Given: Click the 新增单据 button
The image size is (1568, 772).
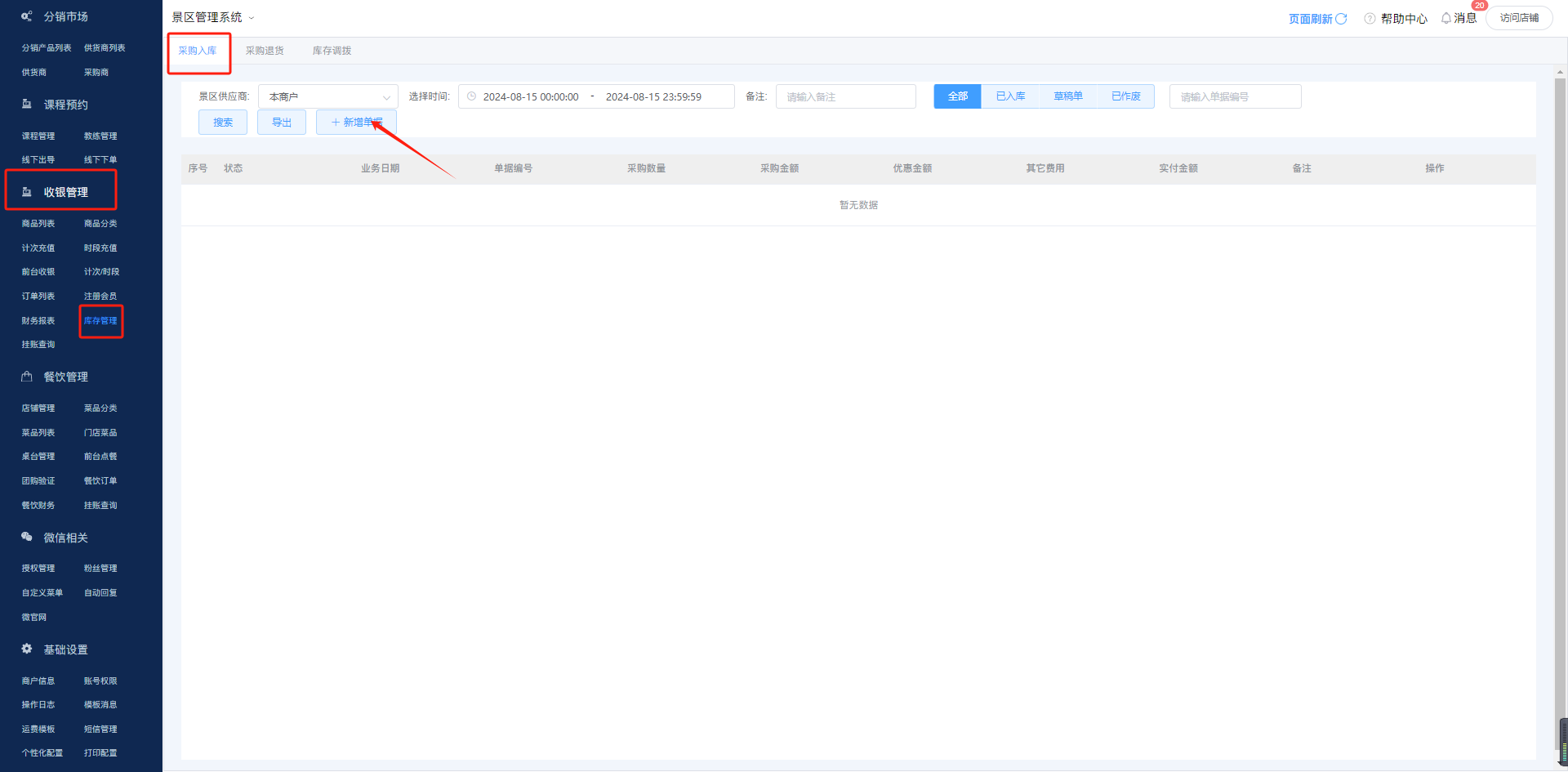Looking at the screenshot, I should (x=356, y=123).
